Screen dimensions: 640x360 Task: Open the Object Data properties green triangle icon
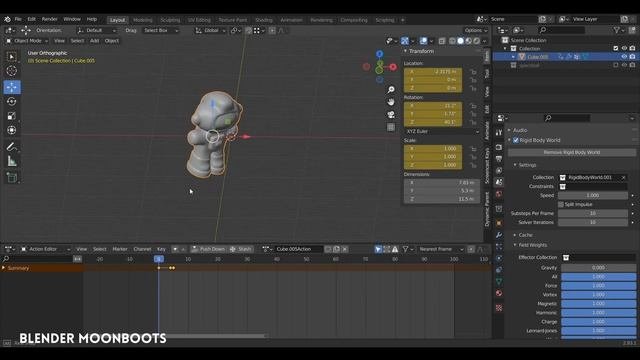[499, 281]
